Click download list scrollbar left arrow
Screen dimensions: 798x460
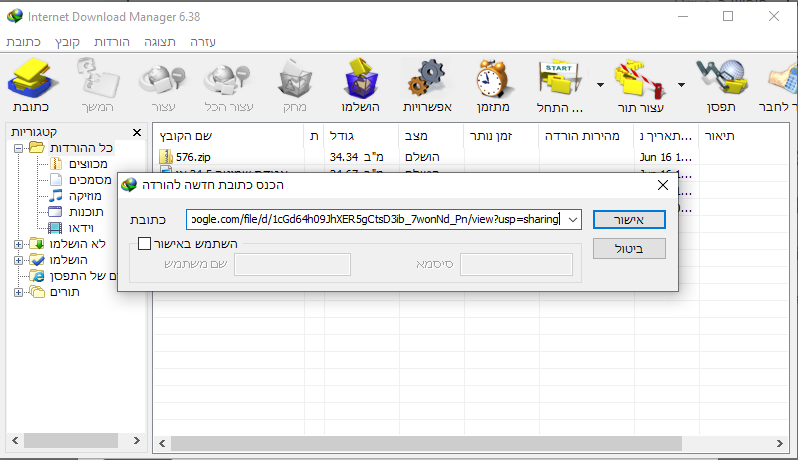point(162,444)
